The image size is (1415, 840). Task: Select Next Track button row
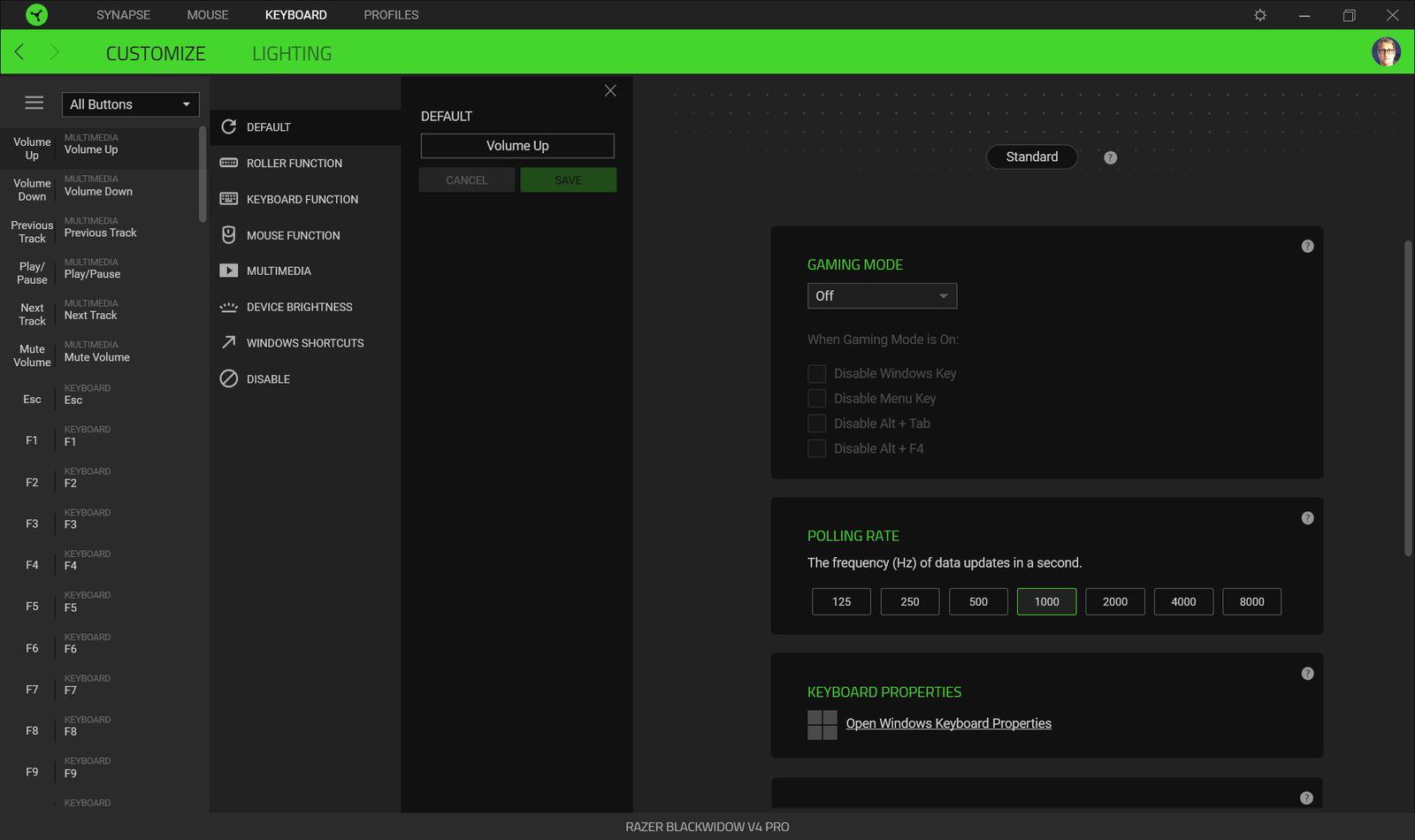tap(99, 314)
